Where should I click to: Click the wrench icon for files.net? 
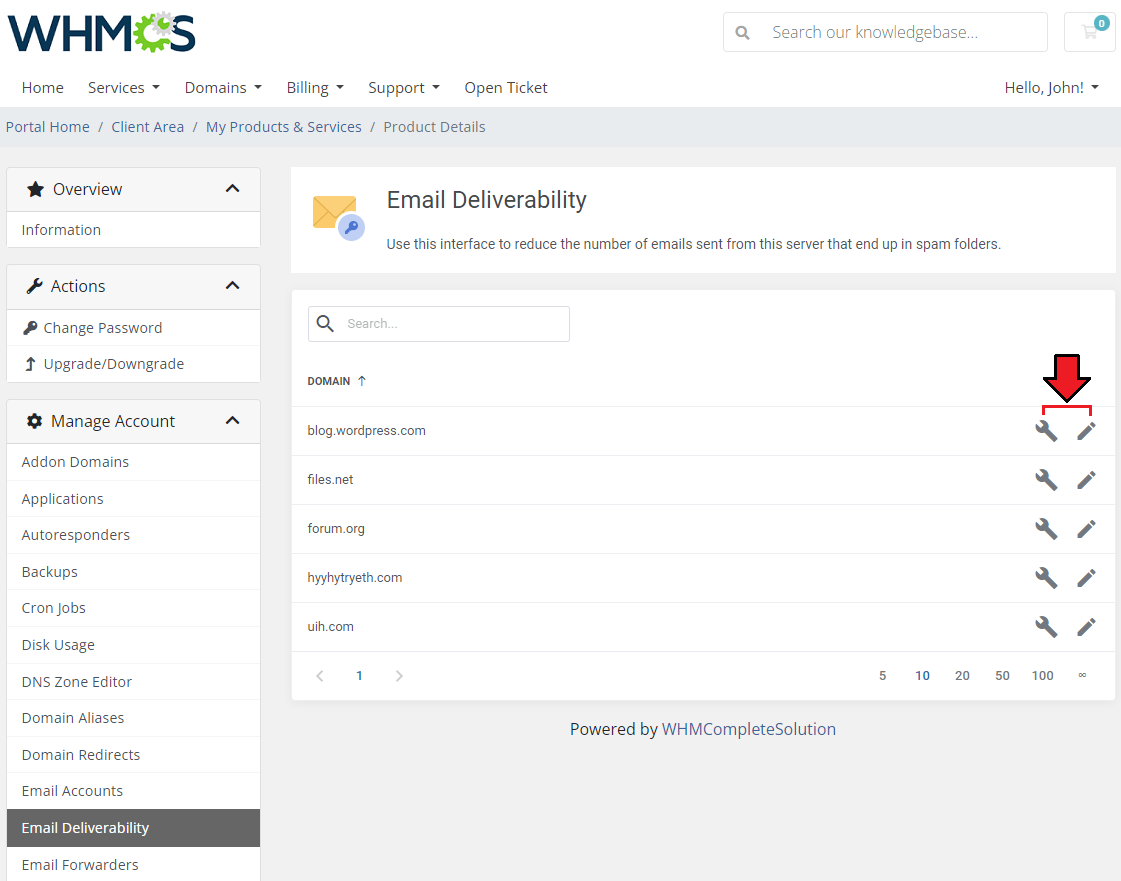coord(1046,480)
